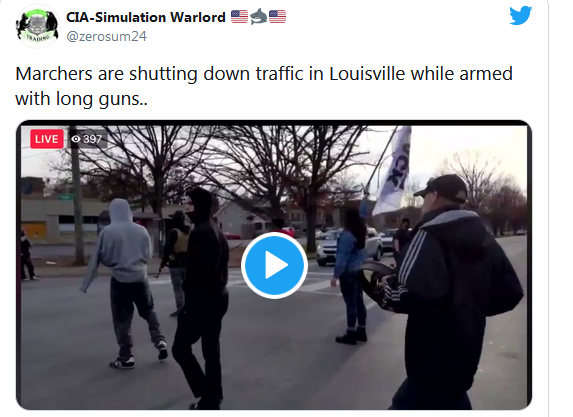Click the shark emoji in display name

pos(259,16)
